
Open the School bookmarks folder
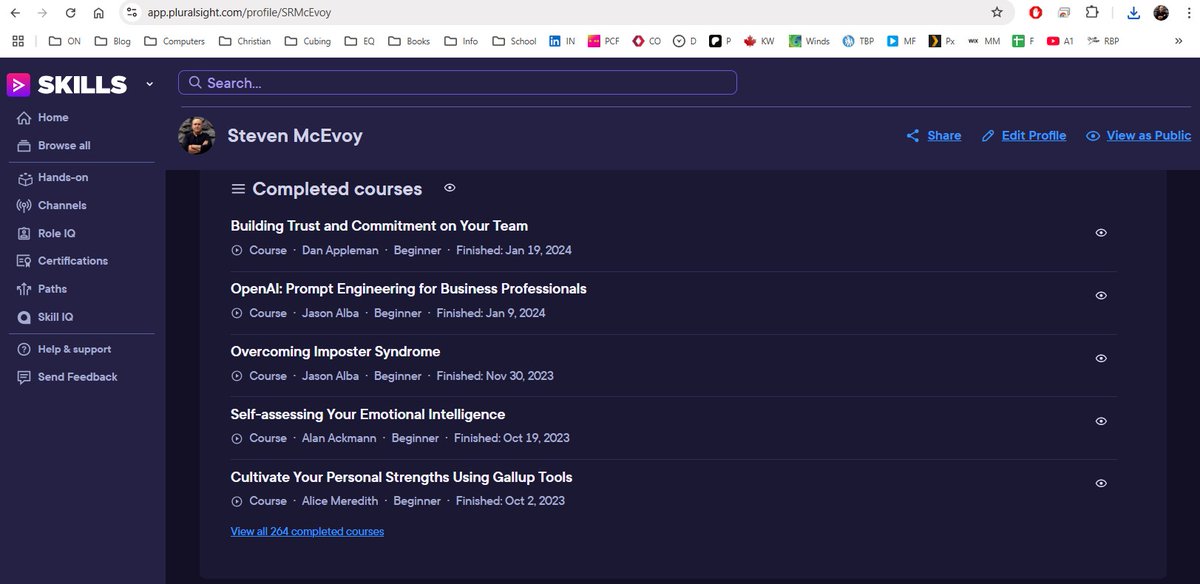(x=514, y=41)
